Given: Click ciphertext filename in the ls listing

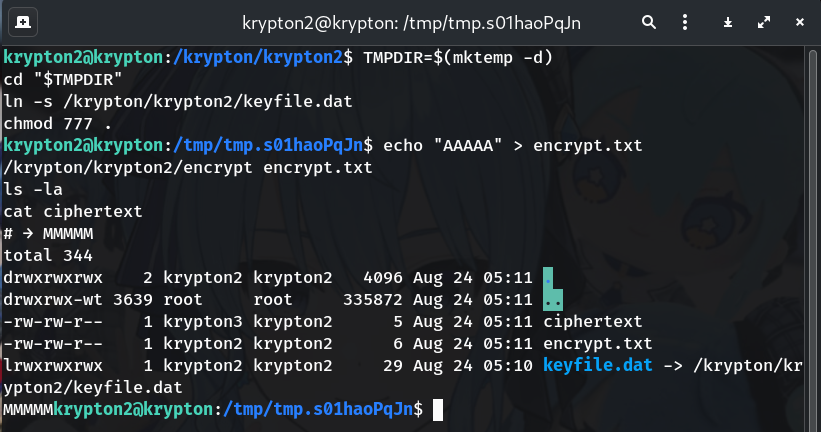Looking at the screenshot, I should point(592,321).
